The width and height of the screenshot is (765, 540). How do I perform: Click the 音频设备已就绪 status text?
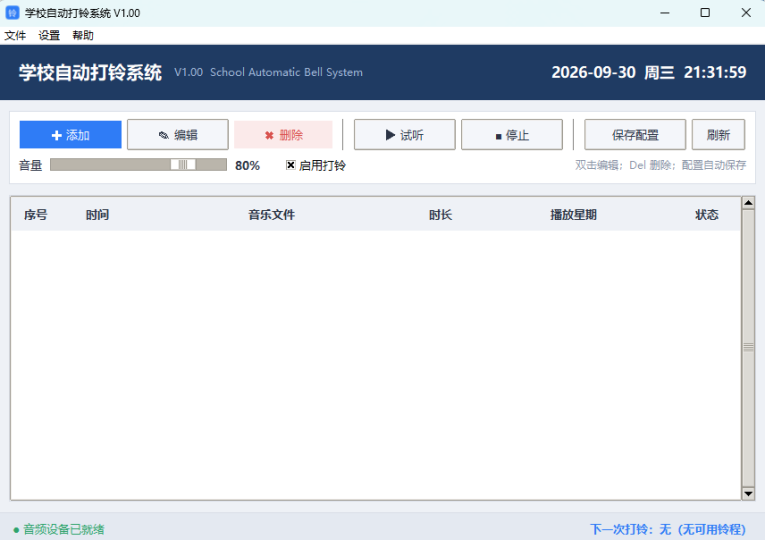click(x=64, y=529)
